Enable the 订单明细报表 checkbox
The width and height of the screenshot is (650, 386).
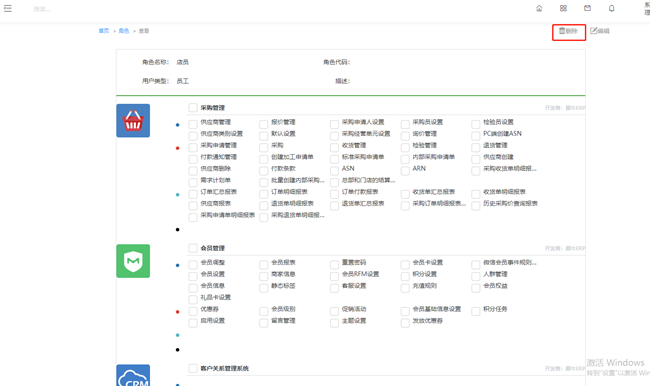264,194
